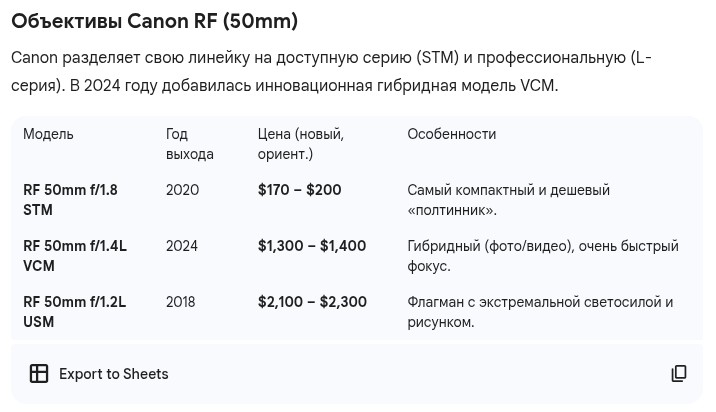
Task: Click the copy table icon
Action: click(679, 374)
